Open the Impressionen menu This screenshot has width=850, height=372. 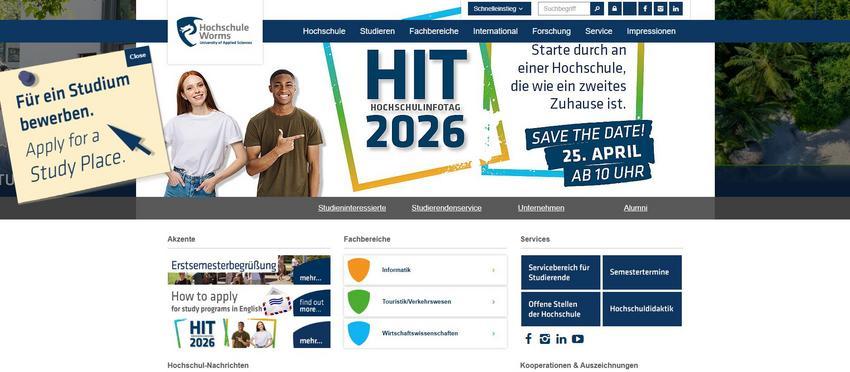tap(651, 31)
